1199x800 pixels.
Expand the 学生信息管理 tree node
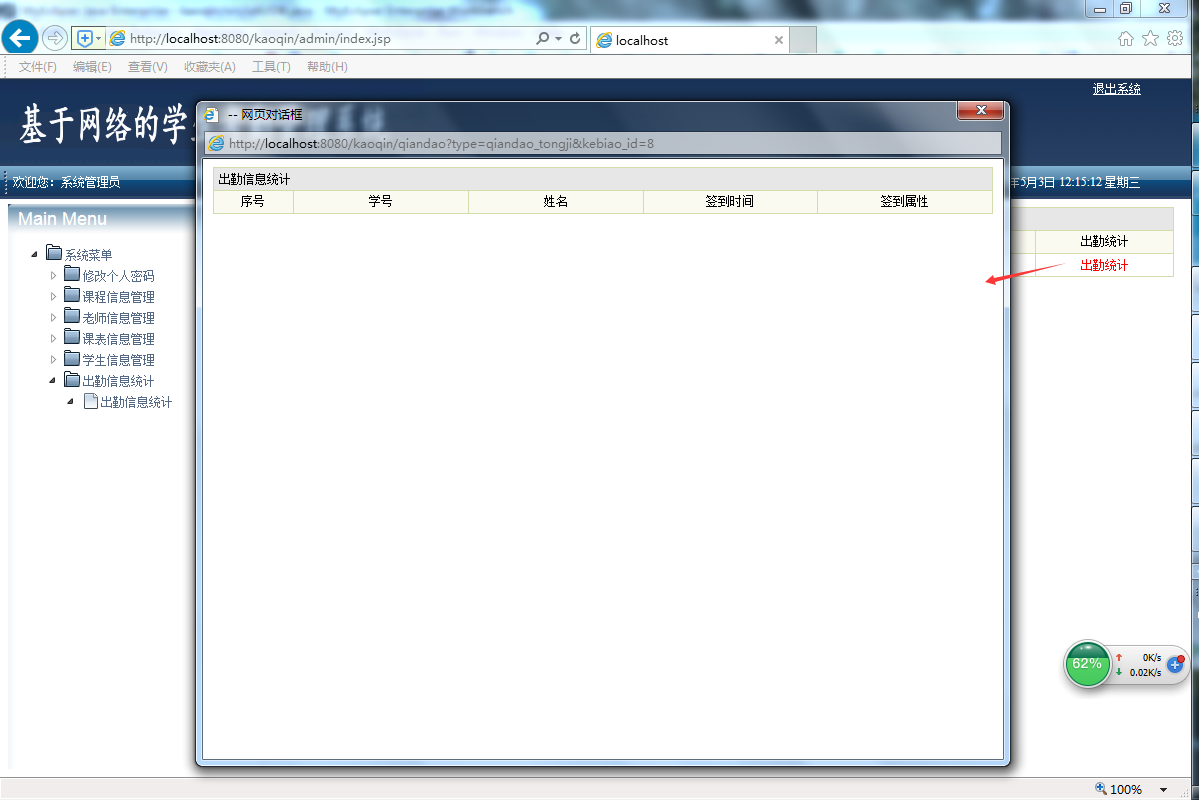click(53, 359)
